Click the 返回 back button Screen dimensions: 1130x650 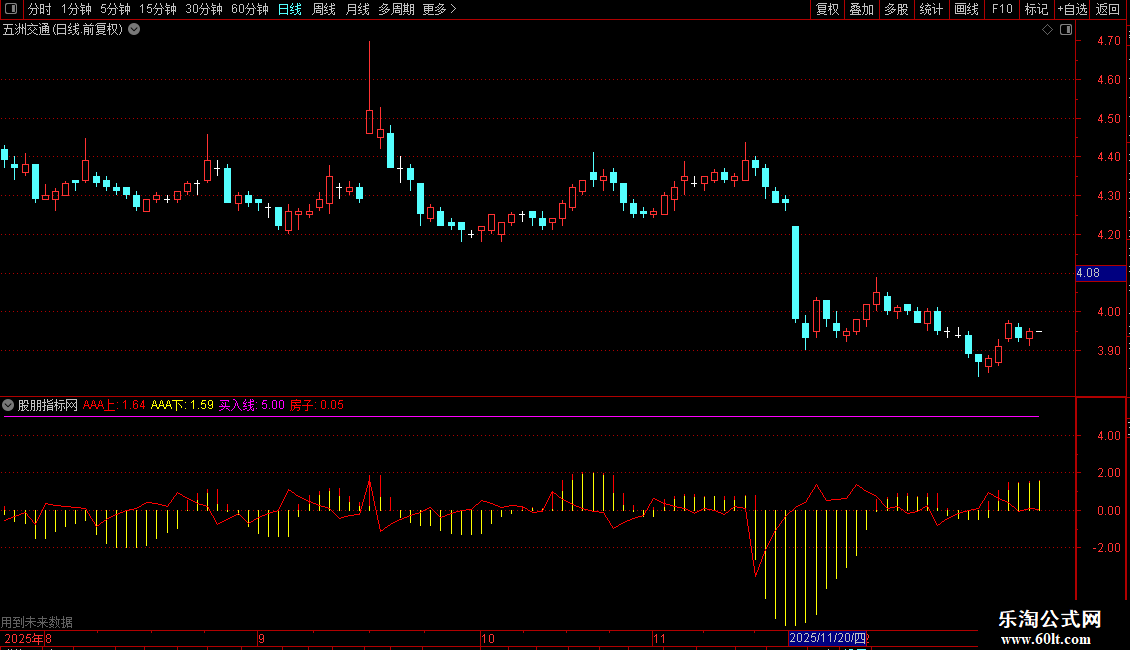pyautogui.click(x=1108, y=9)
